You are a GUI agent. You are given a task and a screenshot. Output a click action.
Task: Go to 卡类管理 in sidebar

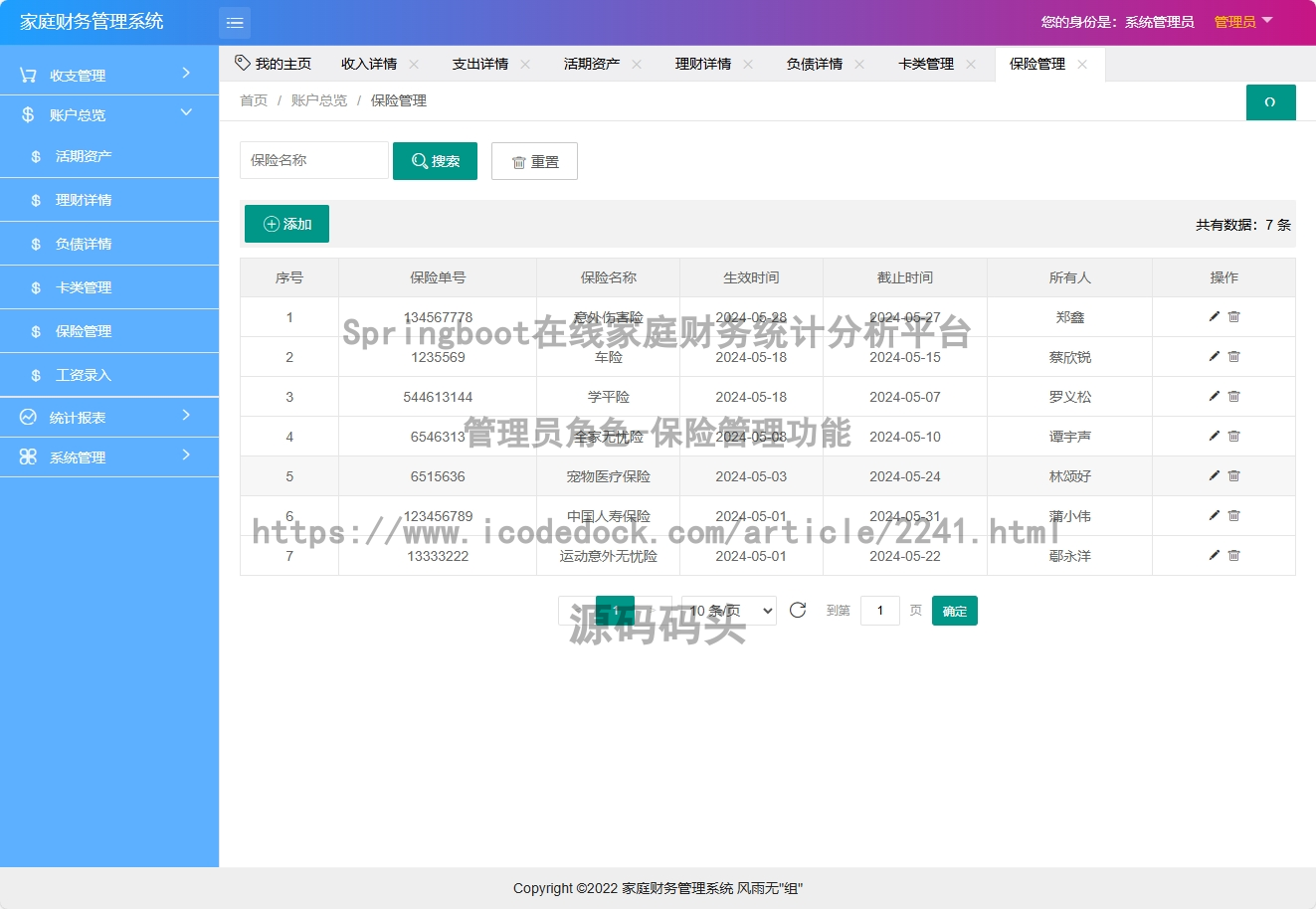point(109,287)
